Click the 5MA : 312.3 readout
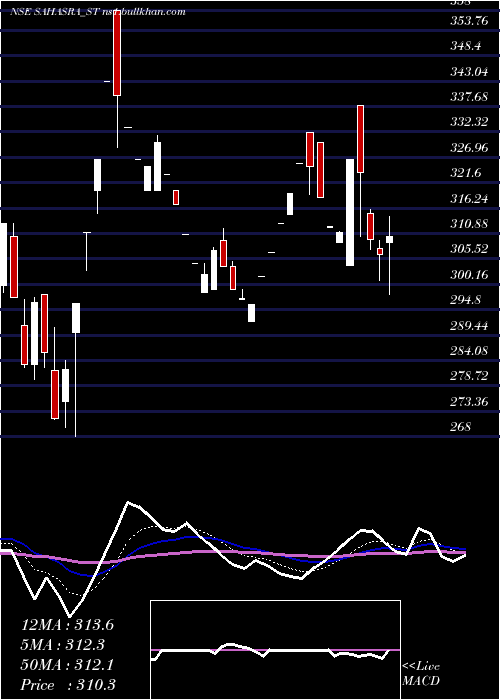Image resolution: width=500 pixels, height=700 pixels. click(x=63, y=645)
